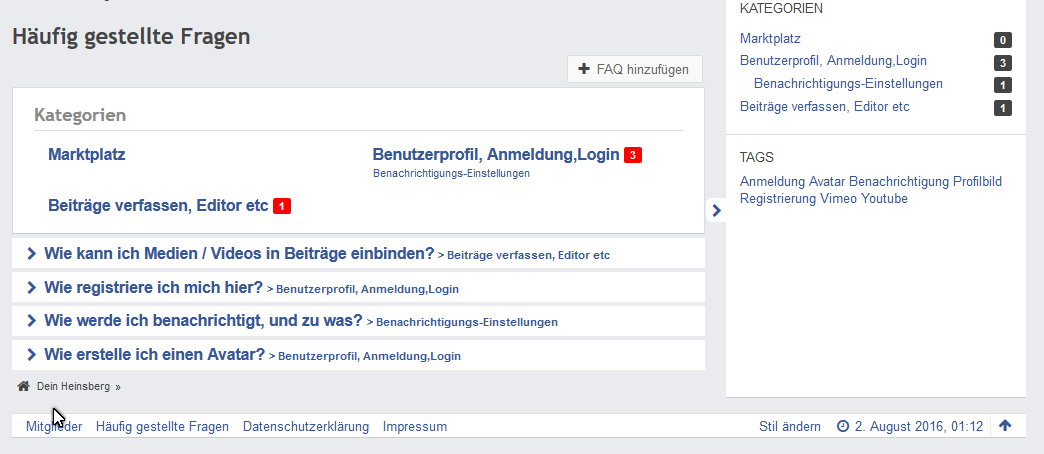
Task: Click sidebar count badge for Benachrichtigungs-Einstellungen
Action: coord(1002,85)
